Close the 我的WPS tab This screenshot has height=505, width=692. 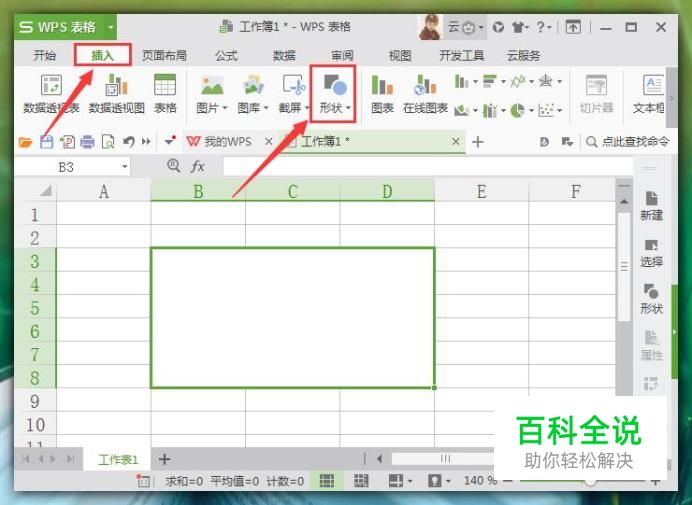[x=268, y=142]
